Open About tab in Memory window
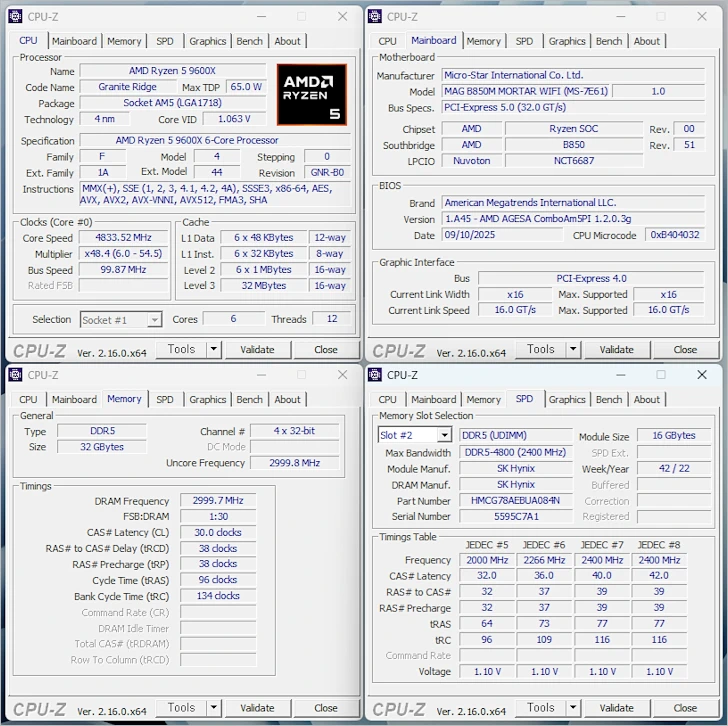Viewport: 728px width, 726px height. tap(287, 400)
